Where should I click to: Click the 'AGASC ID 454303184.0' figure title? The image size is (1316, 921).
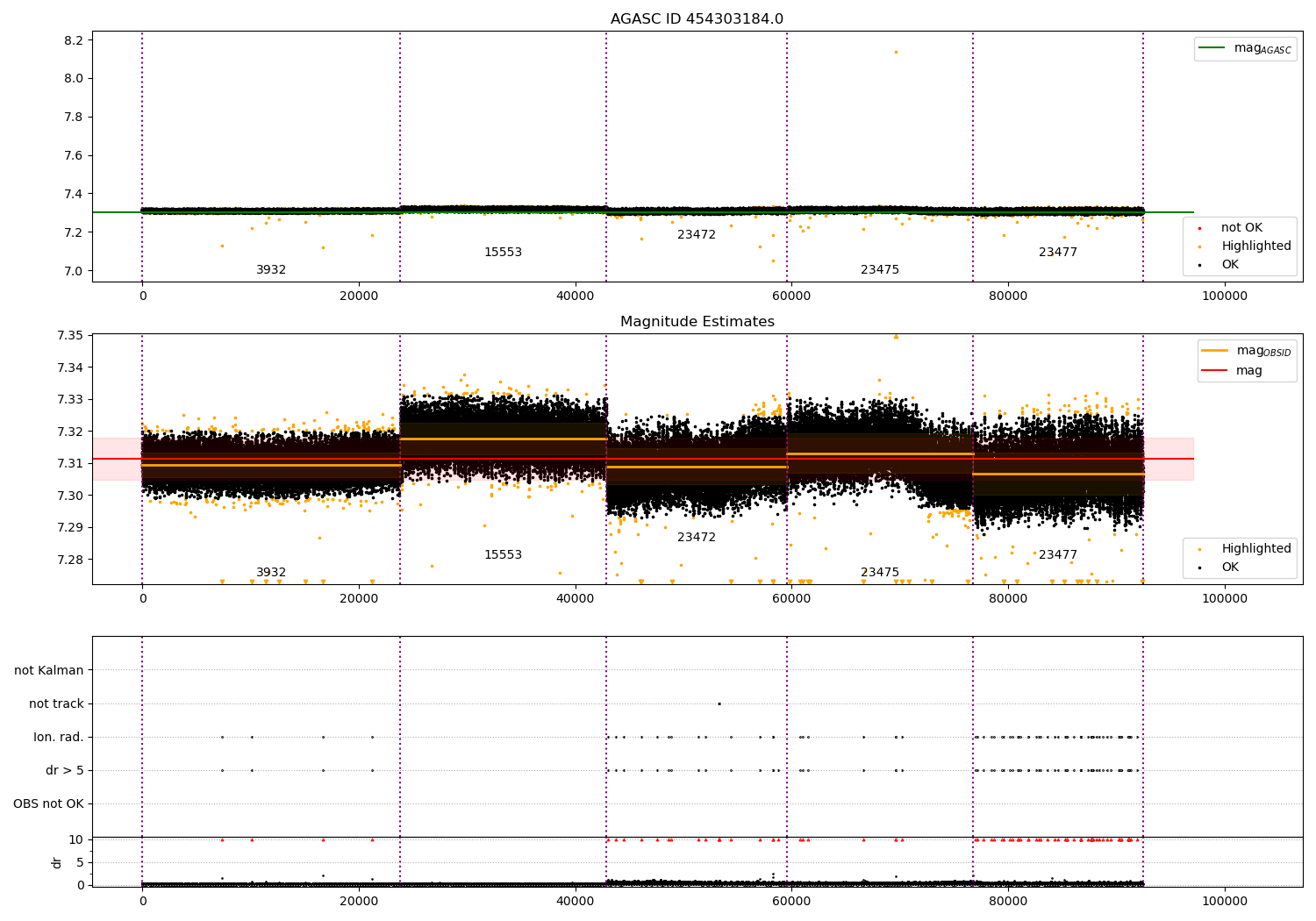(x=697, y=19)
